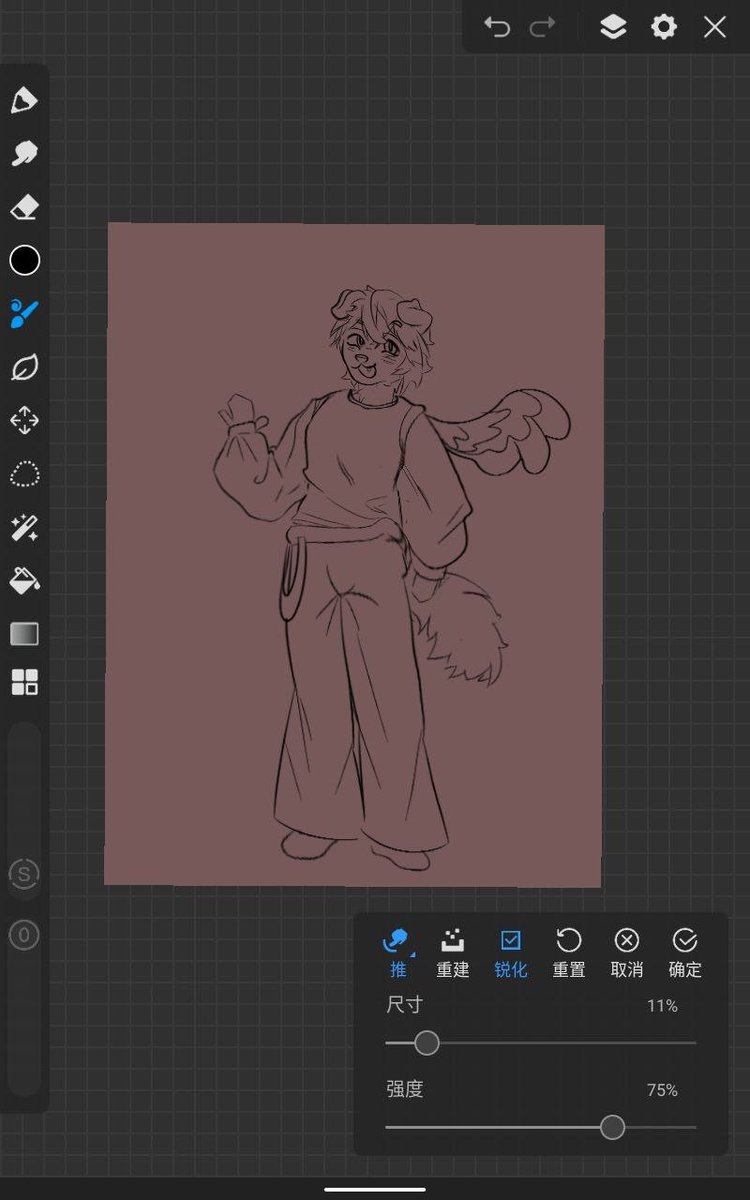750x1200 pixels.
Task: Click 取消 cancel button
Action: 627,953
